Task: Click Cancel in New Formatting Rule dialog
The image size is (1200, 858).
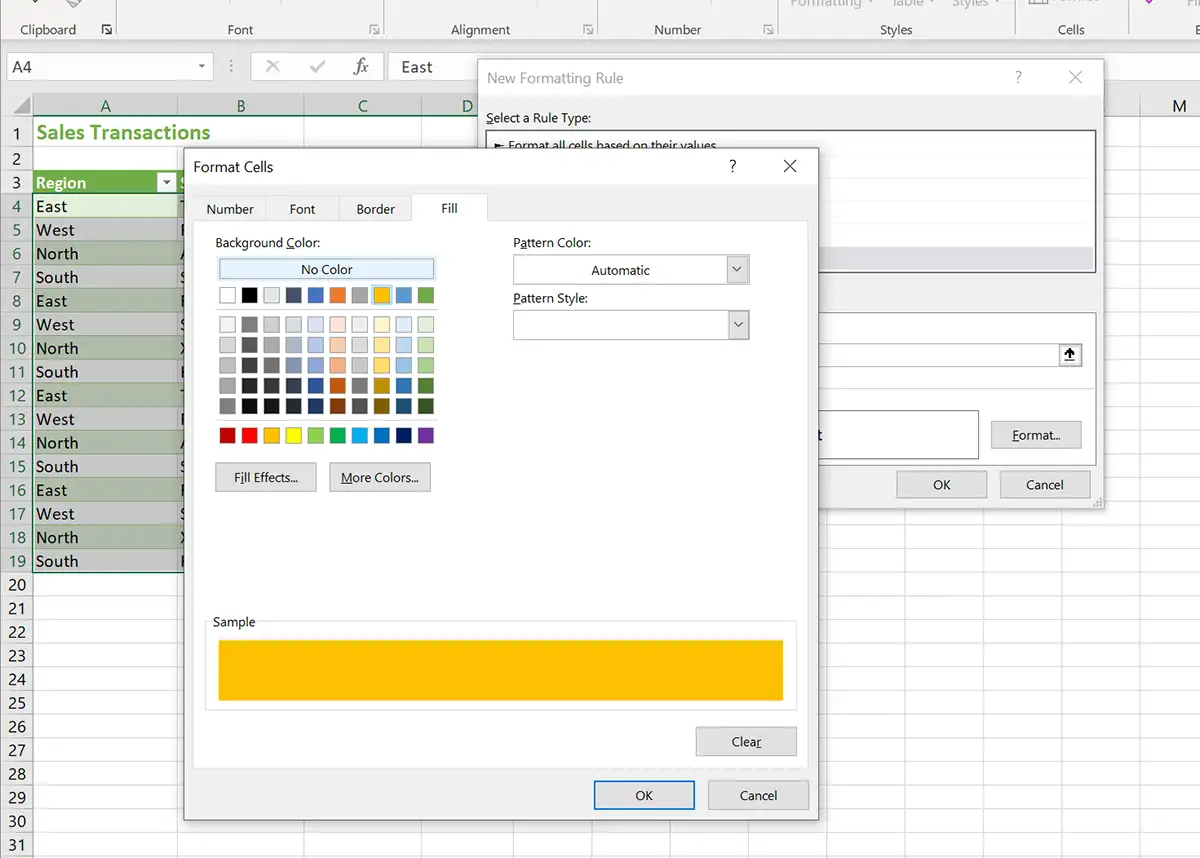Action: (1045, 484)
